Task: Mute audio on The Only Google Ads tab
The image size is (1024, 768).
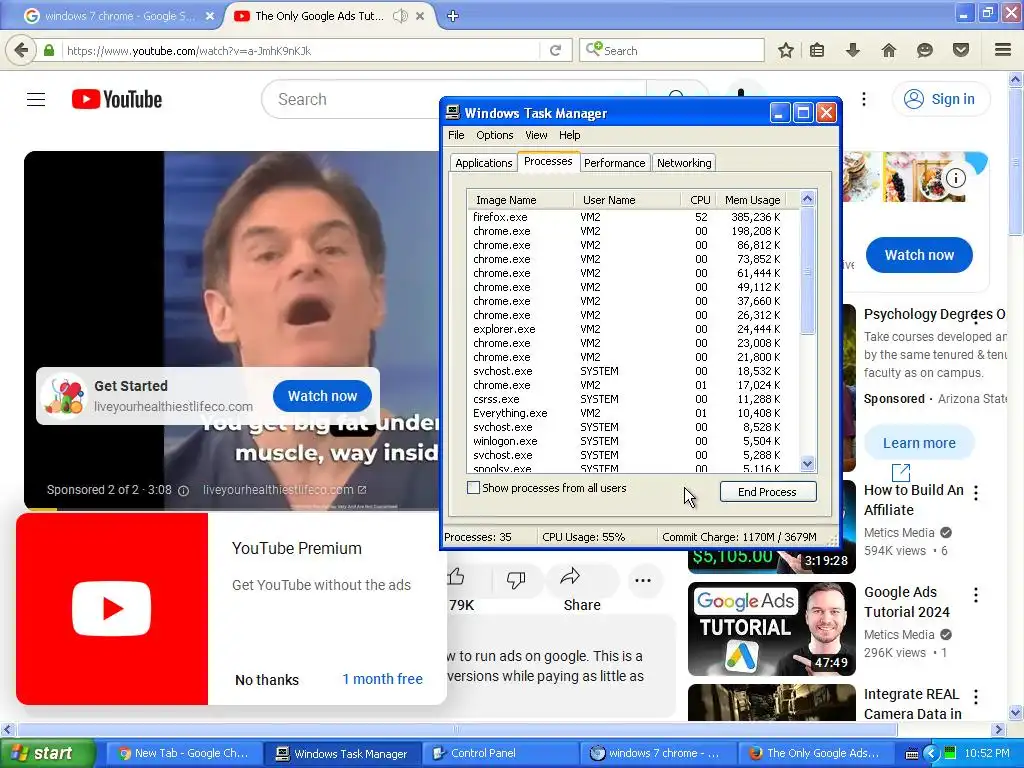Action: (x=400, y=16)
